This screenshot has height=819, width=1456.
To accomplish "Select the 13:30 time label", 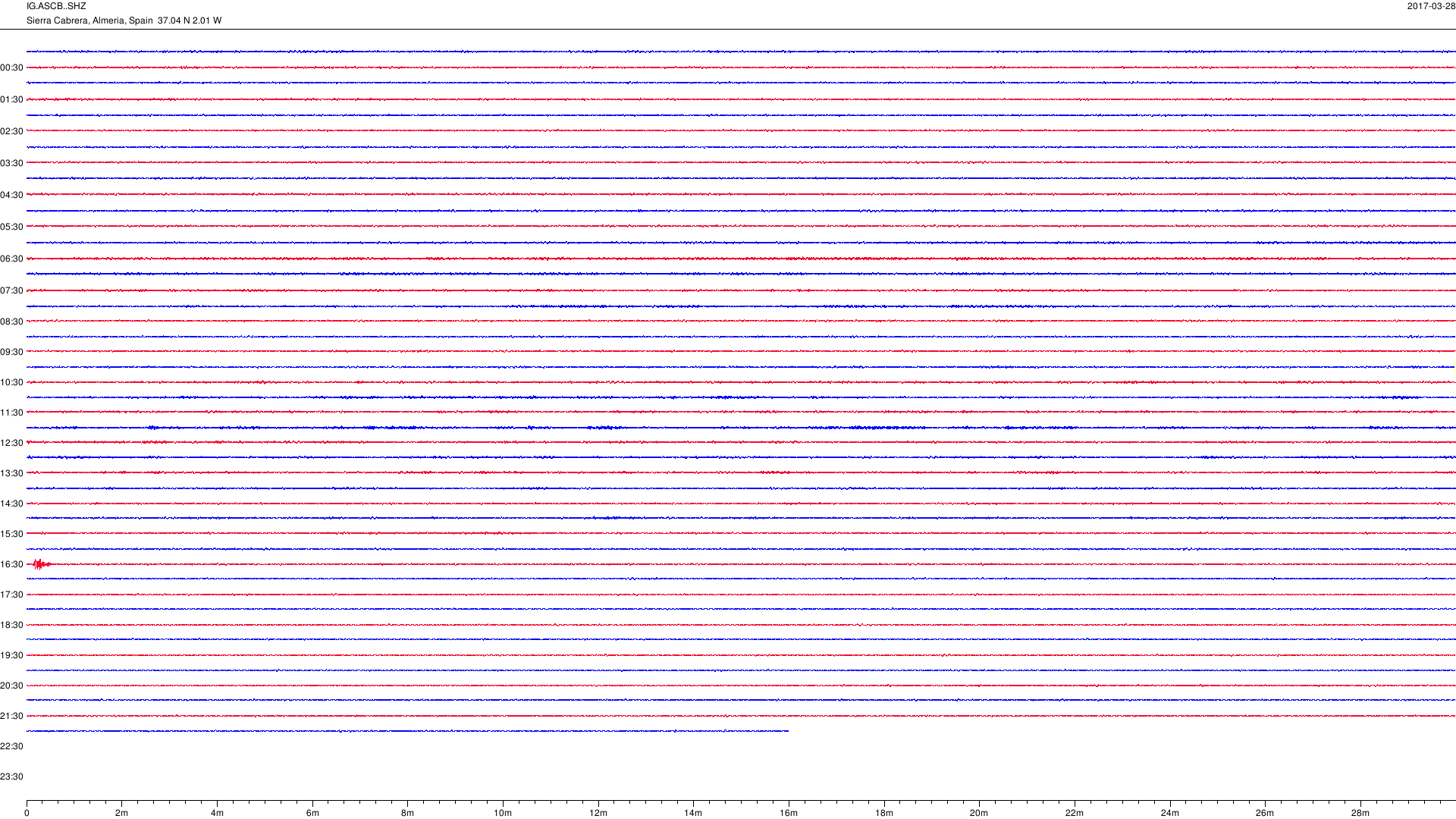I will (12, 474).
